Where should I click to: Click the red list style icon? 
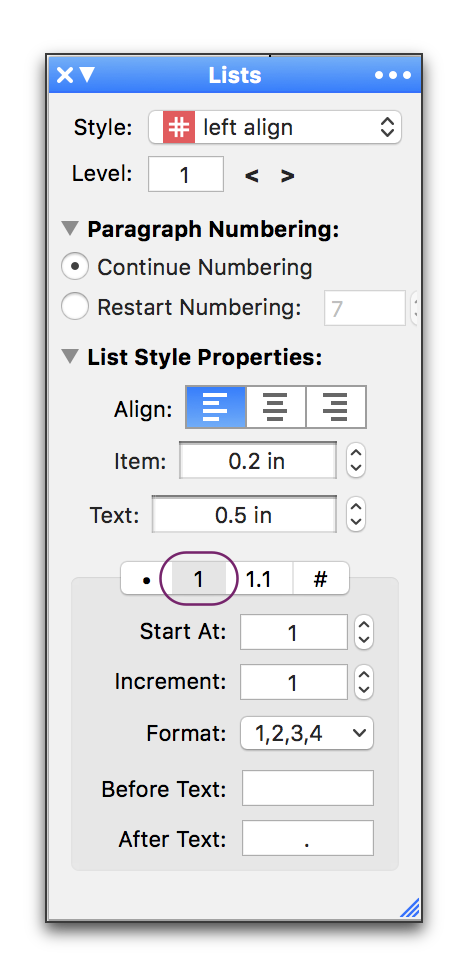click(x=179, y=127)
